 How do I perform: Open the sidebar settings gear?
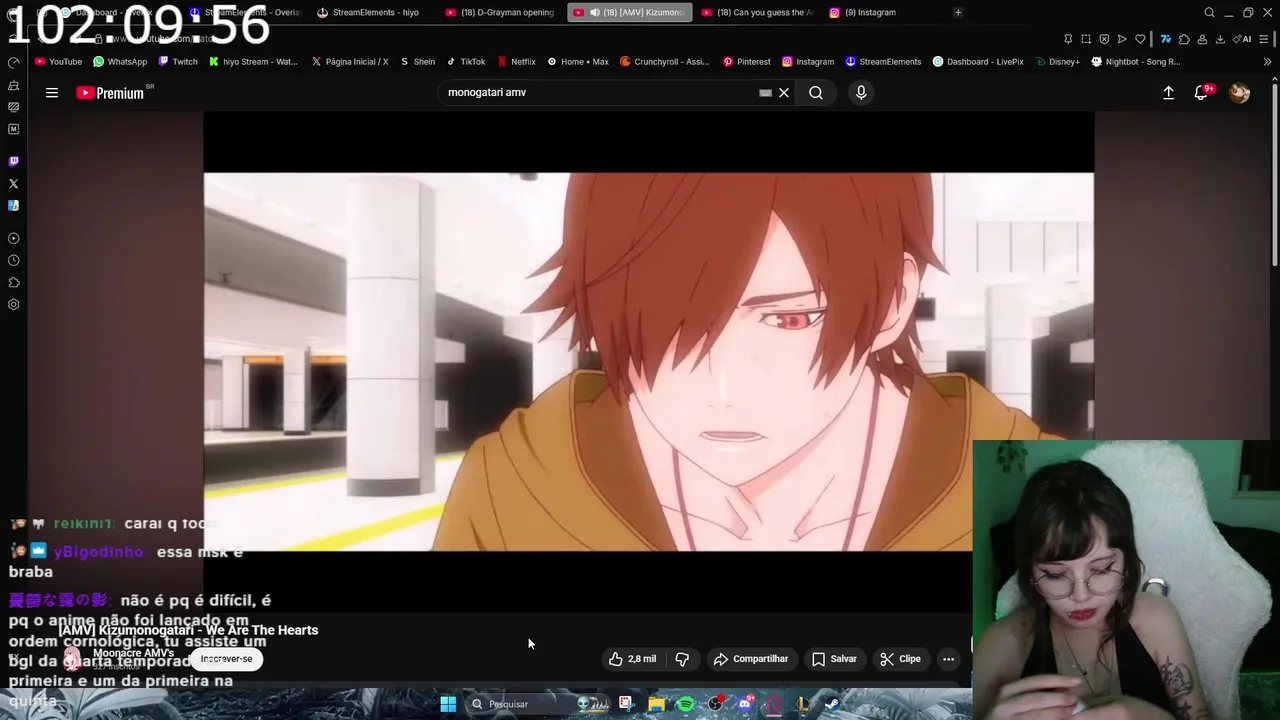click(13, 304)
